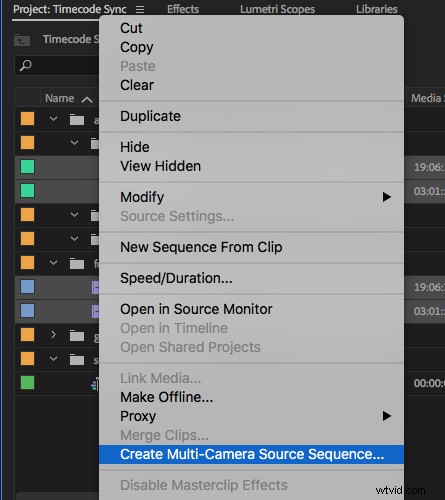The image size is (445, 500).
Task: Click green label swatch of 00:00 item
Action: point(27,382)
